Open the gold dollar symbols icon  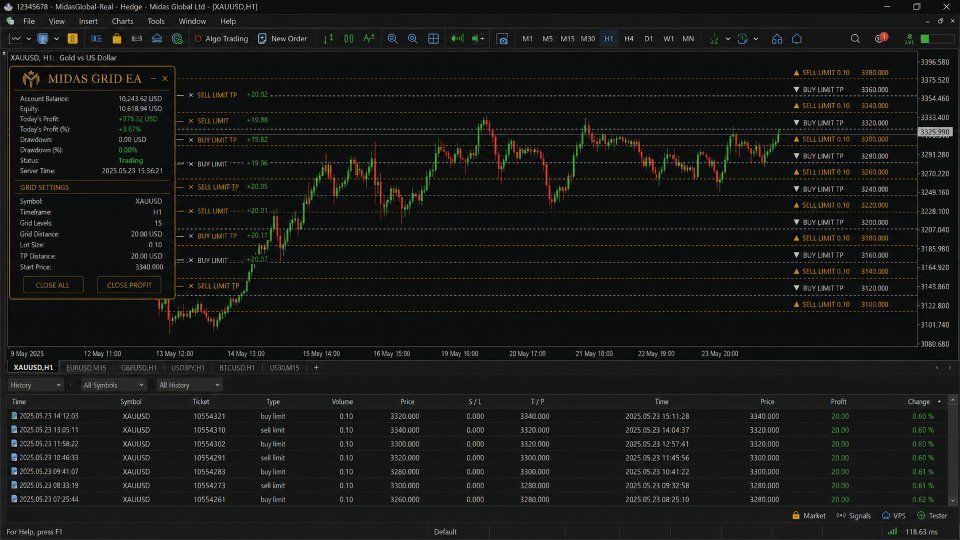click(72, 39)
